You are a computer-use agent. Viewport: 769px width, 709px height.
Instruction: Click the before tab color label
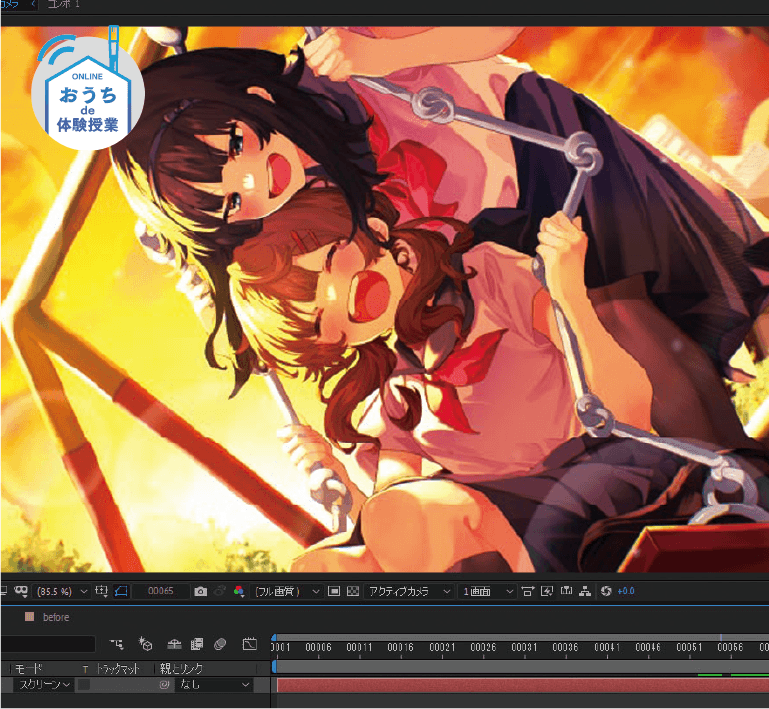point(29,617)
